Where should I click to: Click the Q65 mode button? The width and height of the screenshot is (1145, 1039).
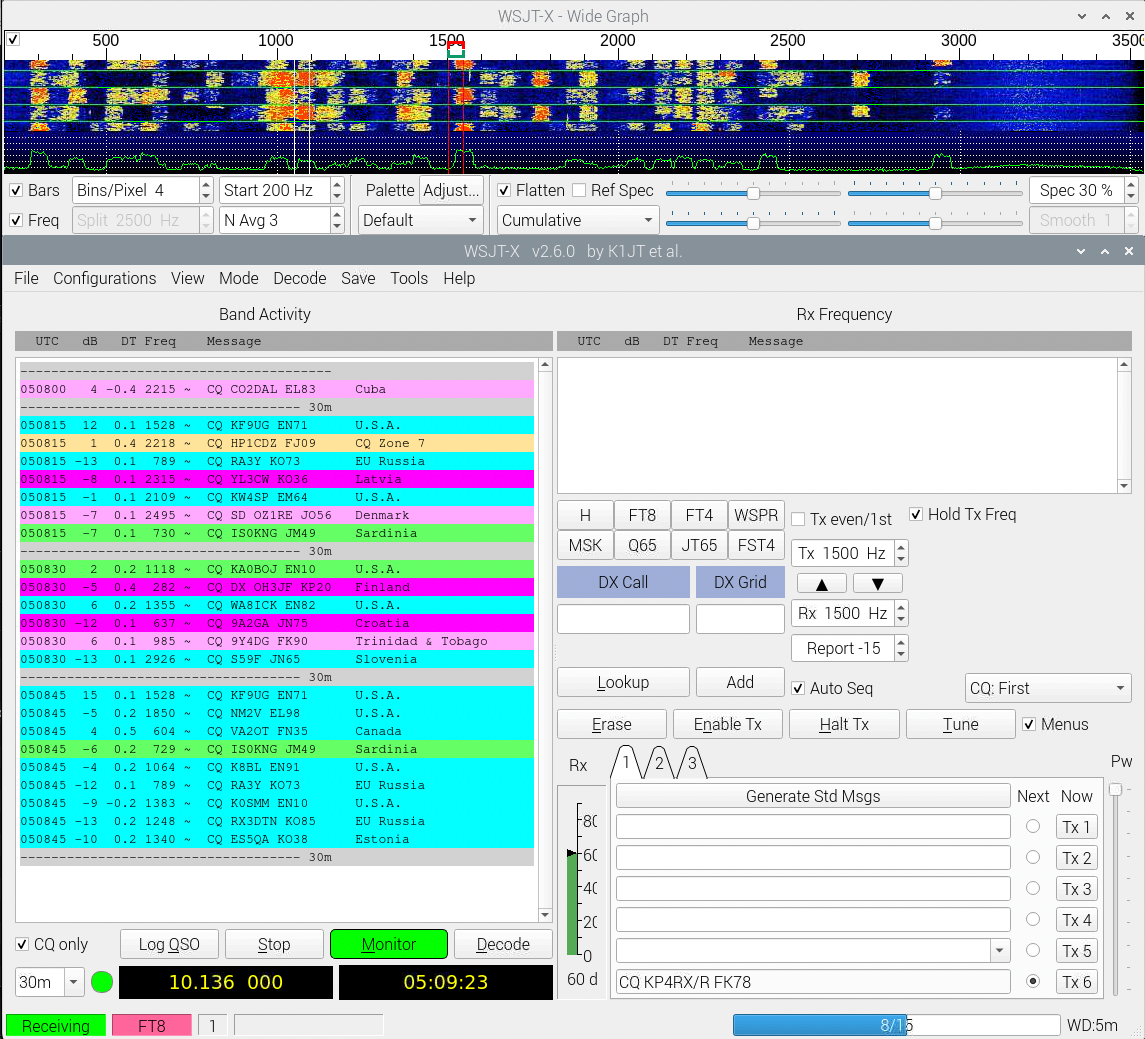tap(642, 545)
